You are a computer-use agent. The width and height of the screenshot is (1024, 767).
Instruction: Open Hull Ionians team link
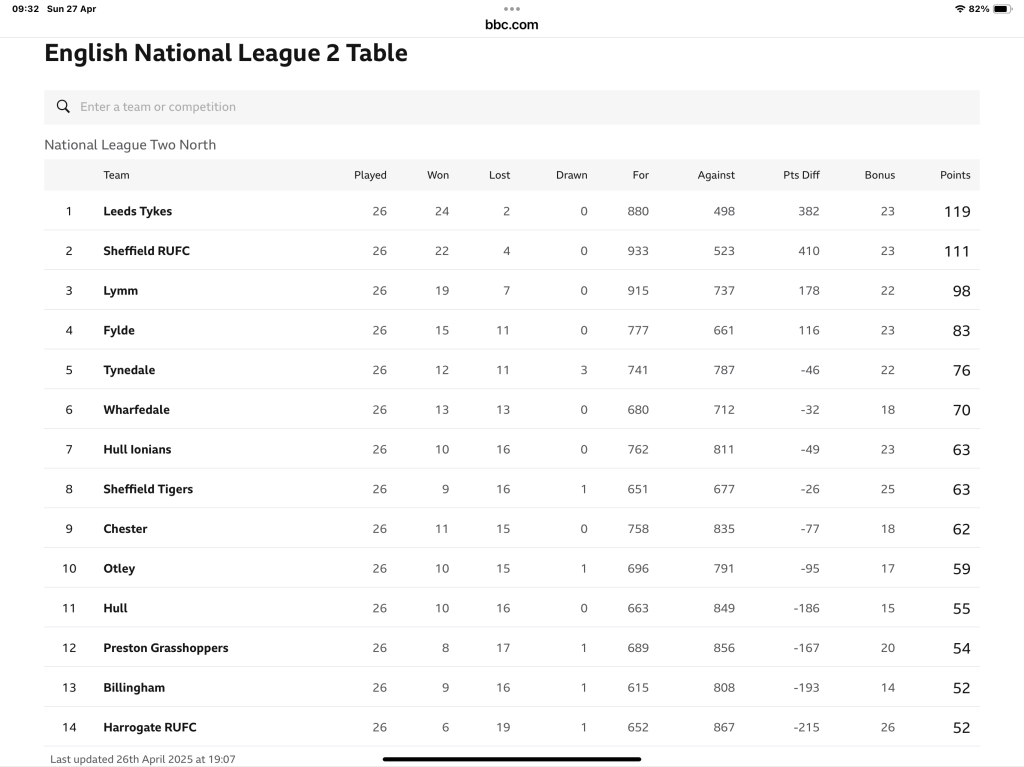tap(137, 449)
